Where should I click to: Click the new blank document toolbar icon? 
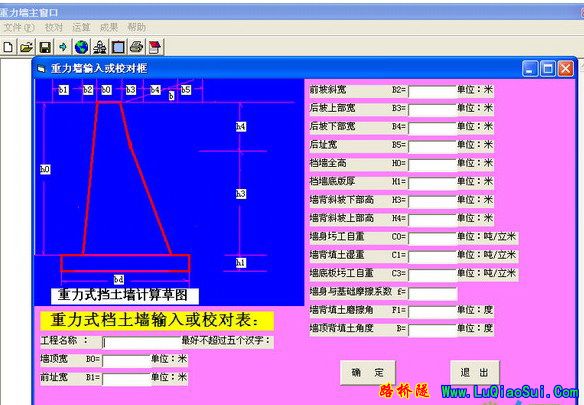(8, 47)
